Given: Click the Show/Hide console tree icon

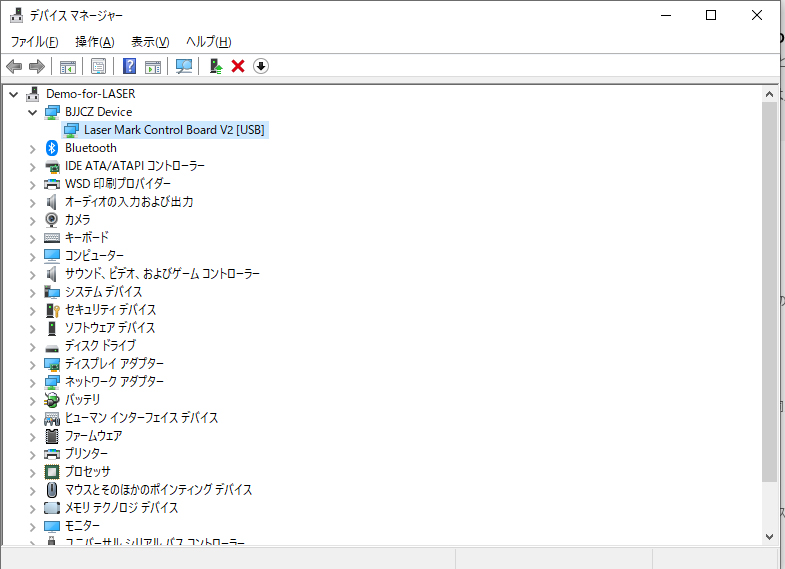Looking at the screenshot, I should click(x=68, y=66).
